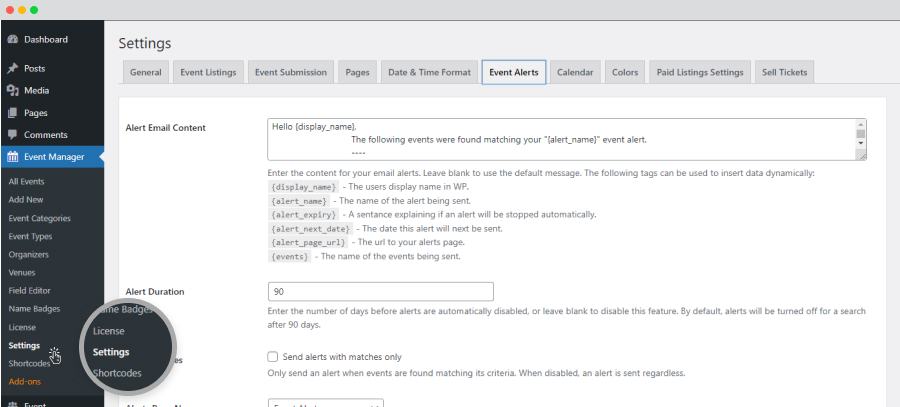Click the Pages icon in sidebar
Viewport: 900px width, 407px height.
click(12, 113)
